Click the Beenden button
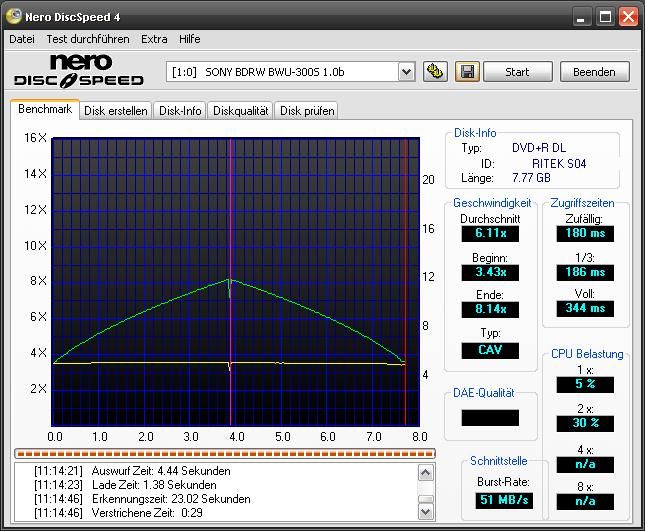The height and width of the screenshot is (531, 645). point(594,71)
